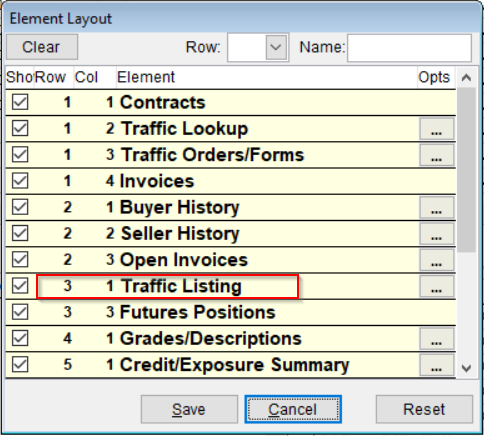Click the Sho column header
484x436 pixels.
(19, 77)
